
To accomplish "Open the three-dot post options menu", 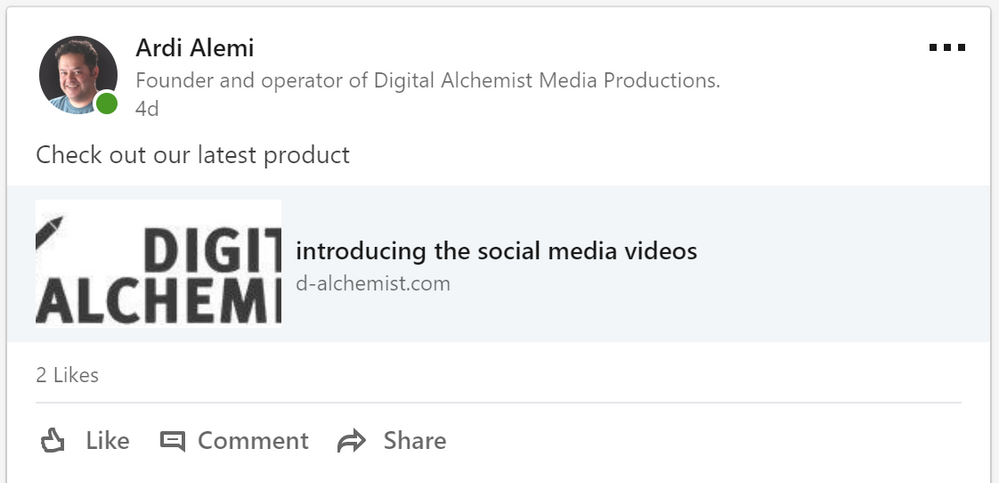I will click(947, 48).
